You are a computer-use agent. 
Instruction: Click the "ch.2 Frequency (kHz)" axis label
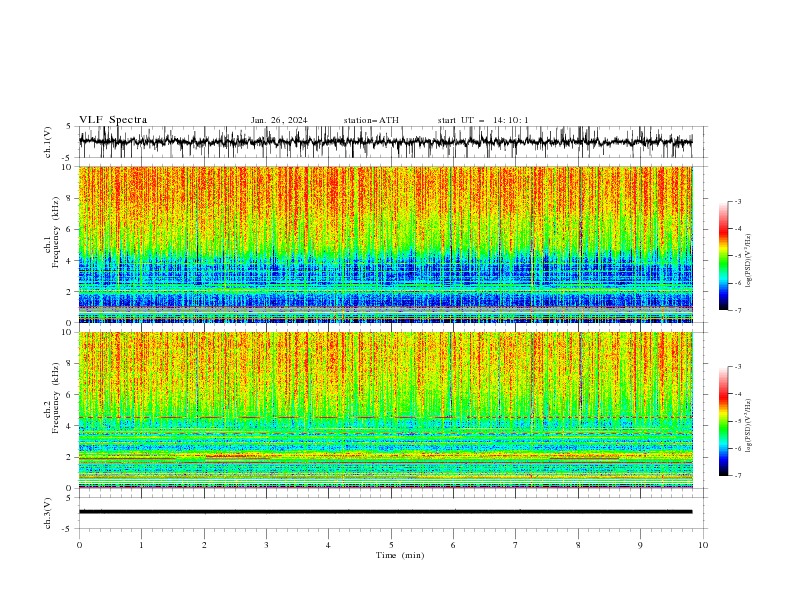point(52,398)
